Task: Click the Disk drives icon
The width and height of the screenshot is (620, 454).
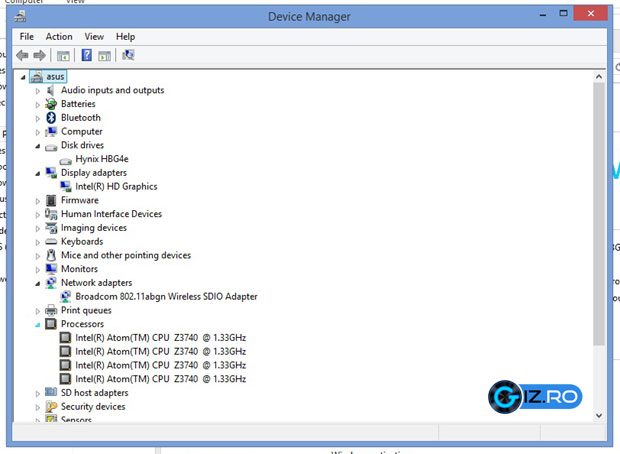Action: [x=51, y=147]
